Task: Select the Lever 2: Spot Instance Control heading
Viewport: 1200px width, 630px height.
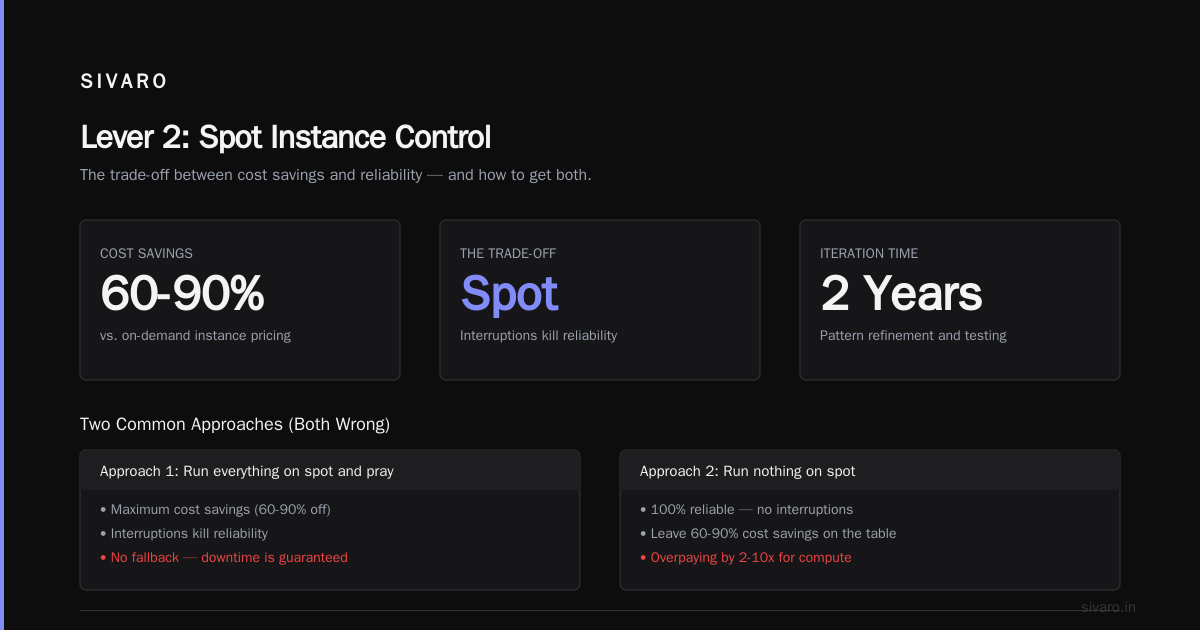Action: [285, 137]
